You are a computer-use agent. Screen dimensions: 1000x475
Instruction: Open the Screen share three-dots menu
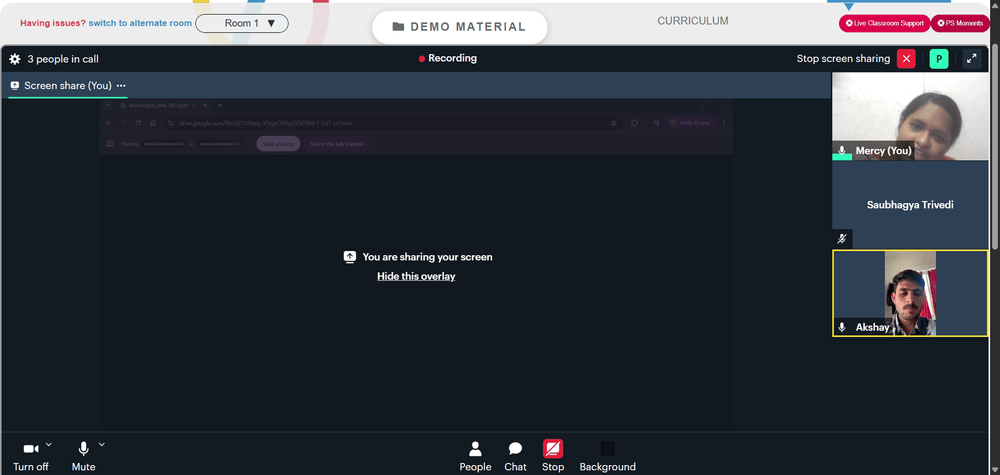click(x=121, y=85)
